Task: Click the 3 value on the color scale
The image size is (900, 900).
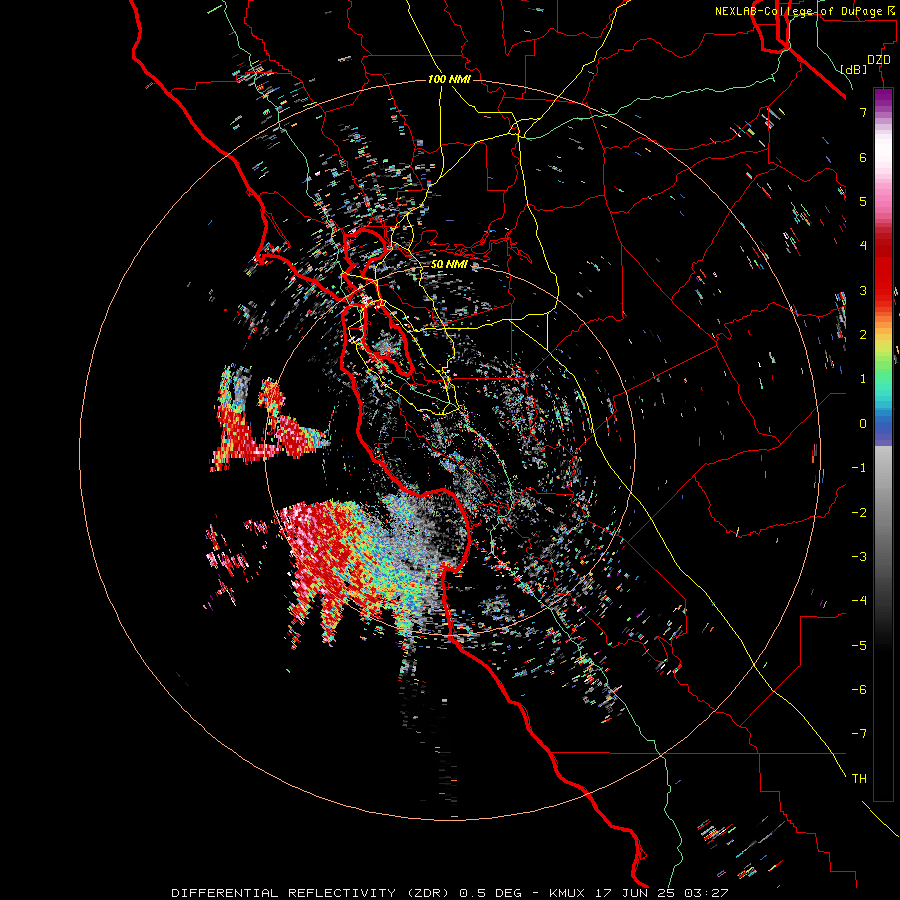Action: tap(863, 290)
